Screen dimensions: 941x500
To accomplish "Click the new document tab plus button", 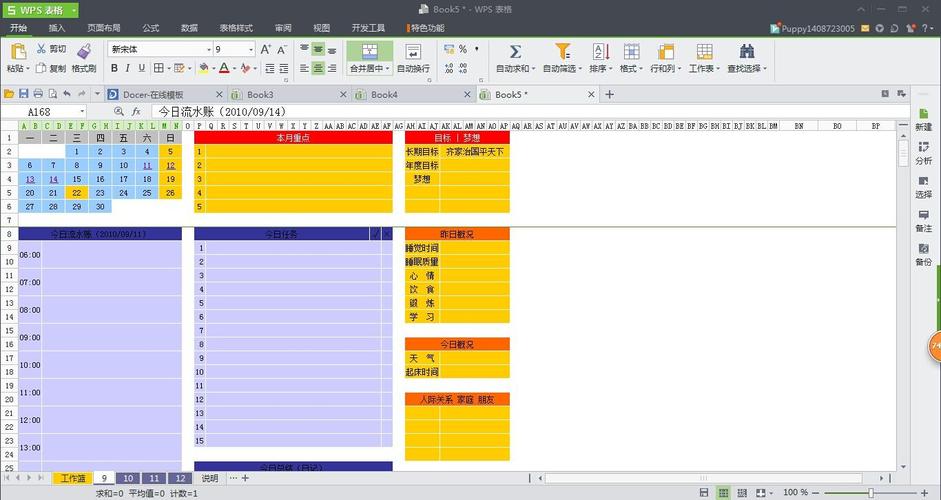I will click(x=609, y=94).
